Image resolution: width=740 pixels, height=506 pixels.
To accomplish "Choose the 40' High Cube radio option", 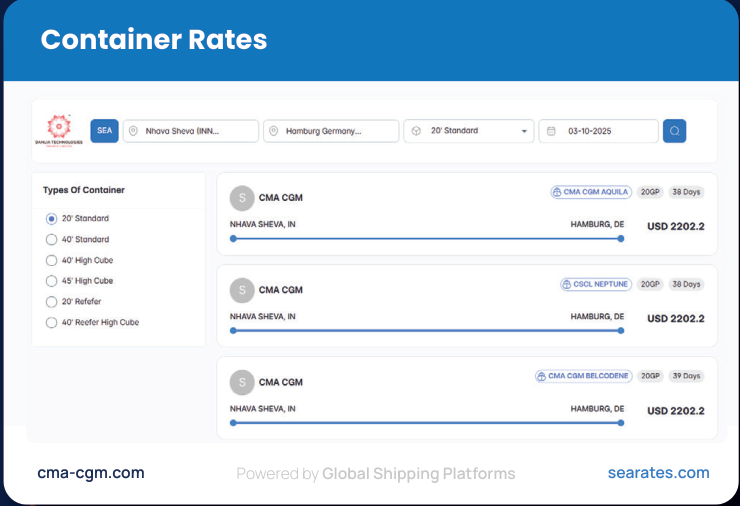I will 51,260.
